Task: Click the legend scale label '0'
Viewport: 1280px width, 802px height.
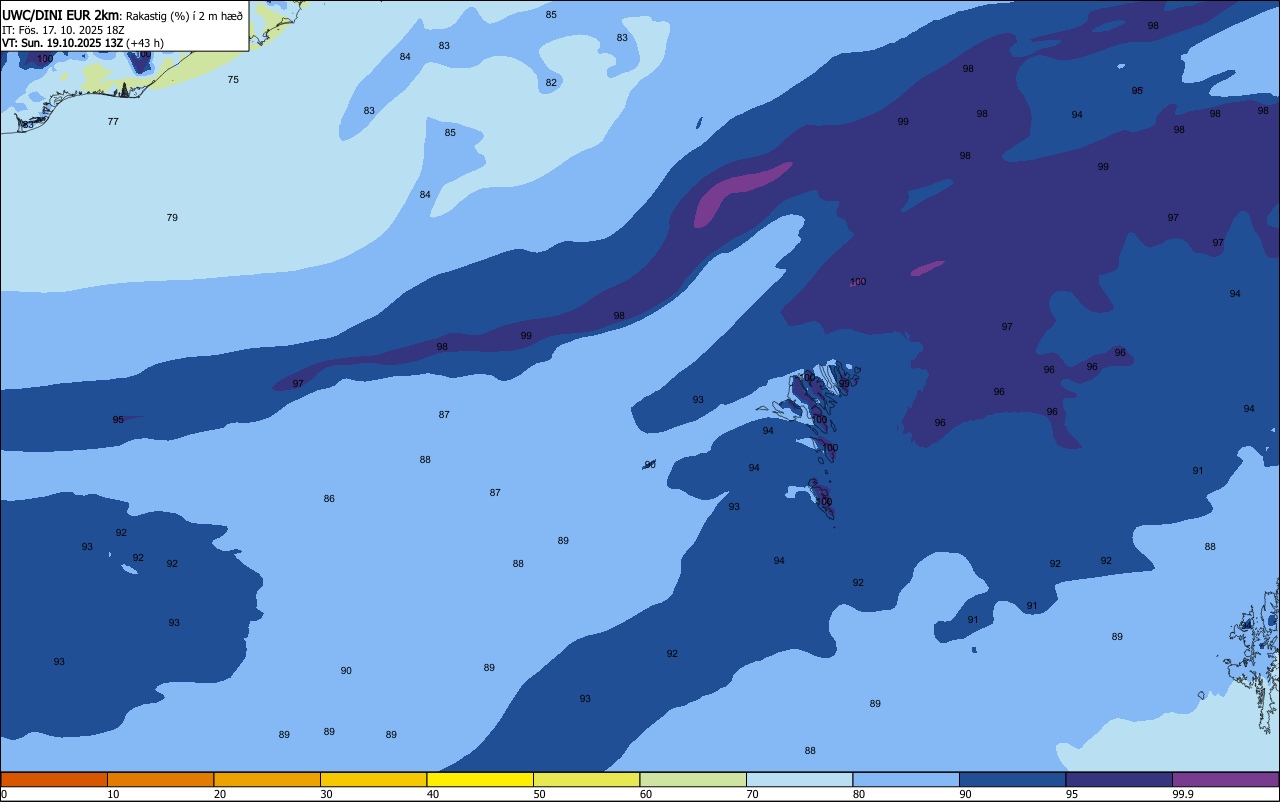Action: click(4, 794)
